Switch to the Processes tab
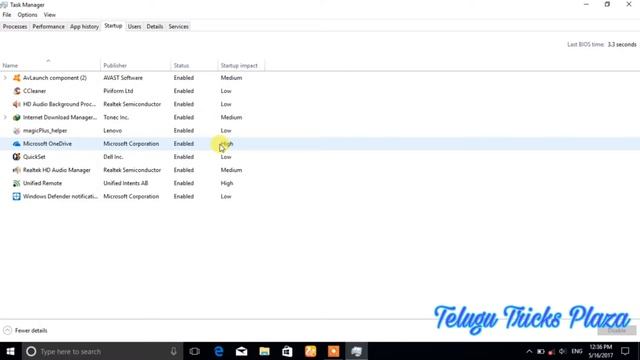This screenshot has height=360, width=640. [x=15, y=27]
